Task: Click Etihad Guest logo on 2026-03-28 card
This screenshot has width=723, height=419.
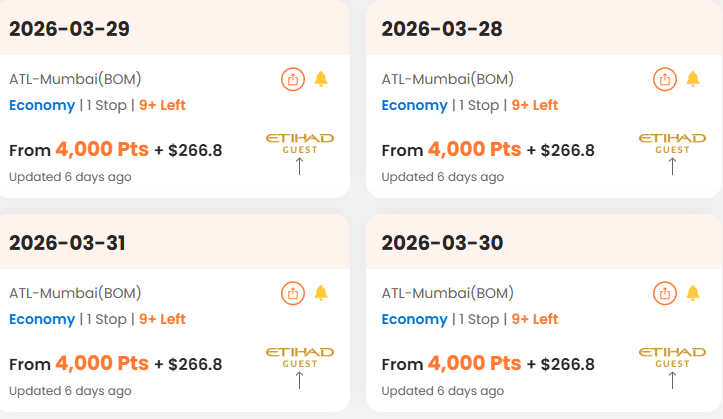Action: click(672, 143)
